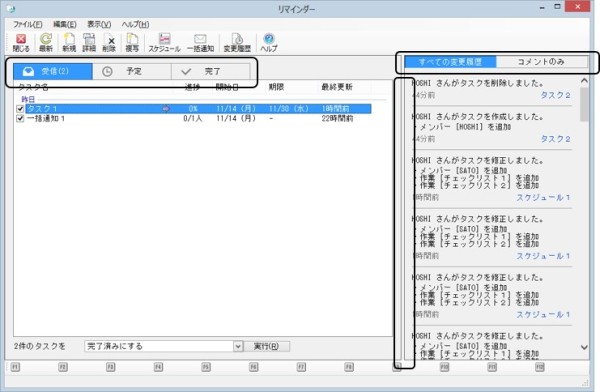This screenshot has height=392, width=600.
Task: Click the 昨日 group header
Action: pos(28,99)
